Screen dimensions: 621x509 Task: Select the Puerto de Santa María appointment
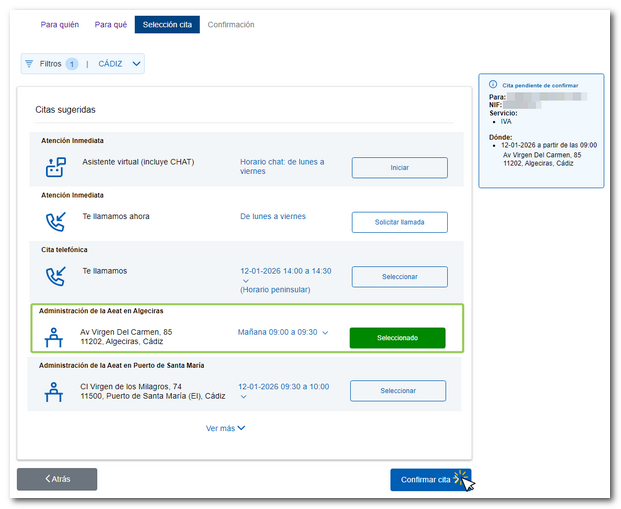(398, 391)
